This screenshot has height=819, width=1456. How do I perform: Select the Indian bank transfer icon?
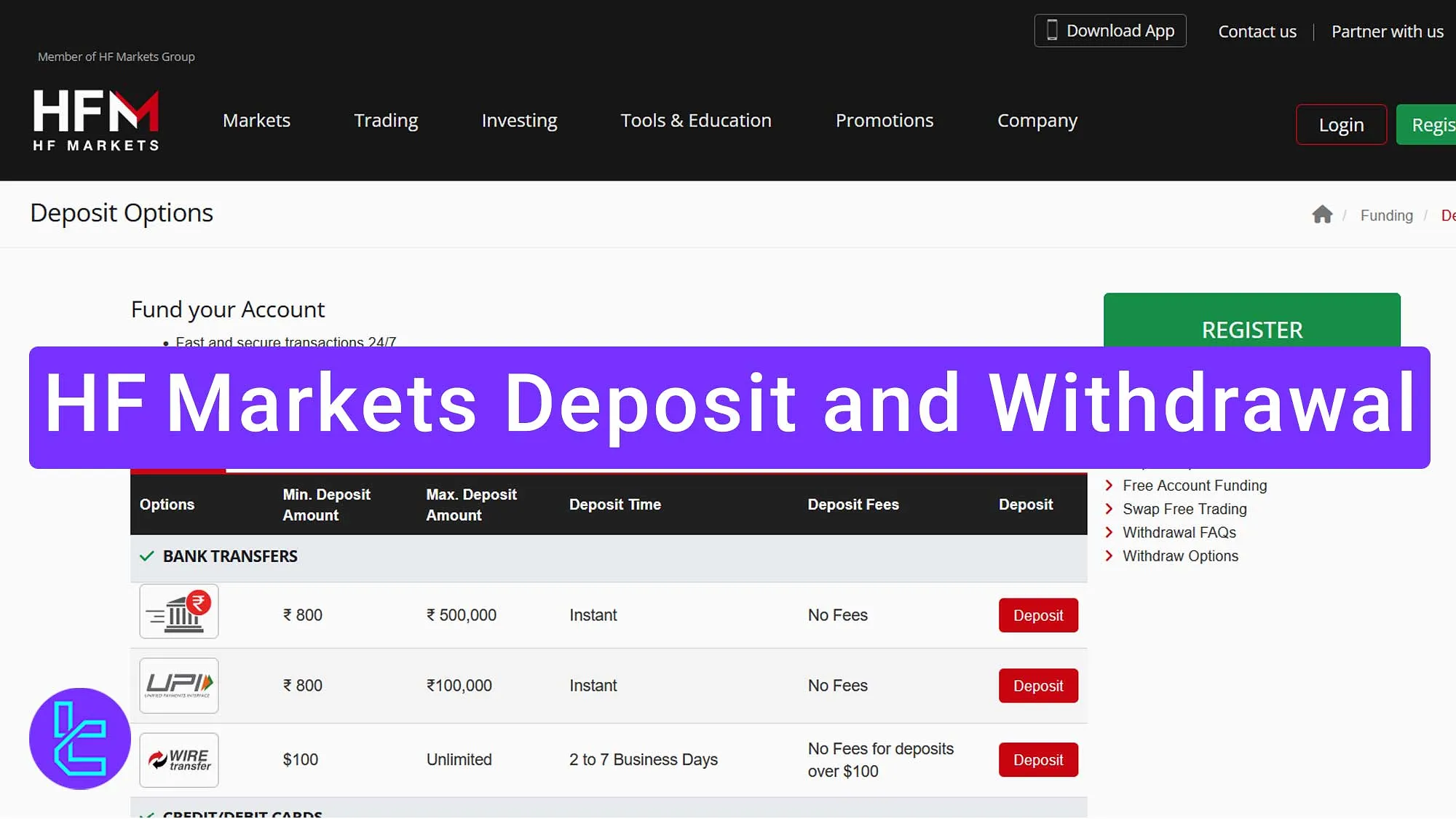tap(179, 612)
